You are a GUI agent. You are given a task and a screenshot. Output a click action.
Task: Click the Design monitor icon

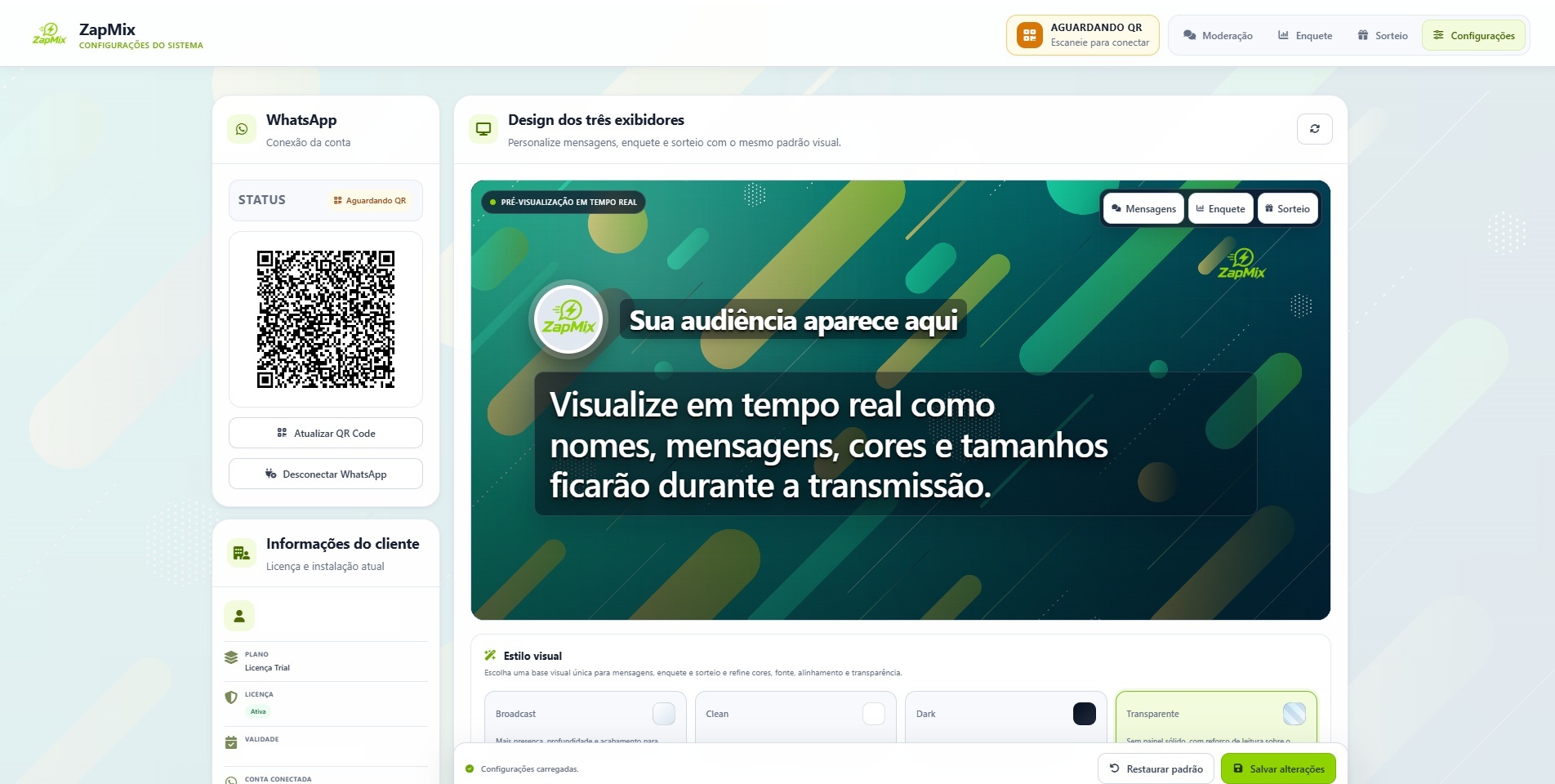click(x=483, y=129)
